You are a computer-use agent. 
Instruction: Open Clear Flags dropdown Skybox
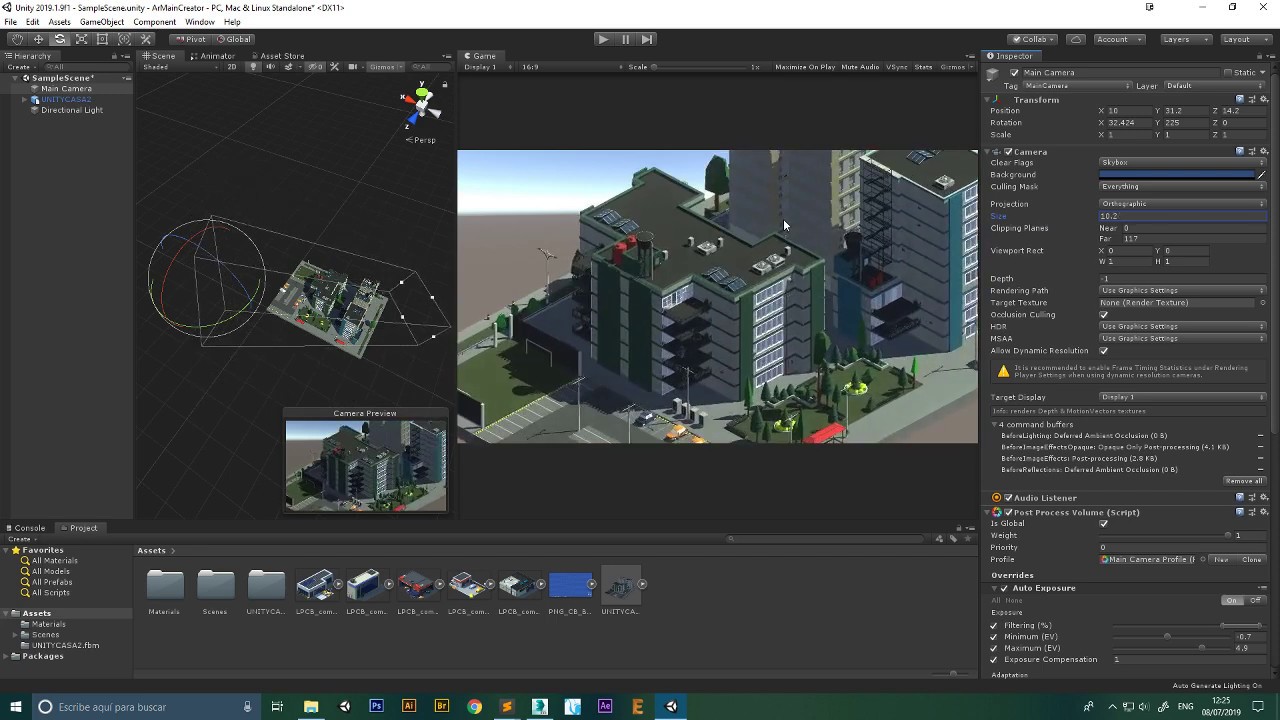1182,162
